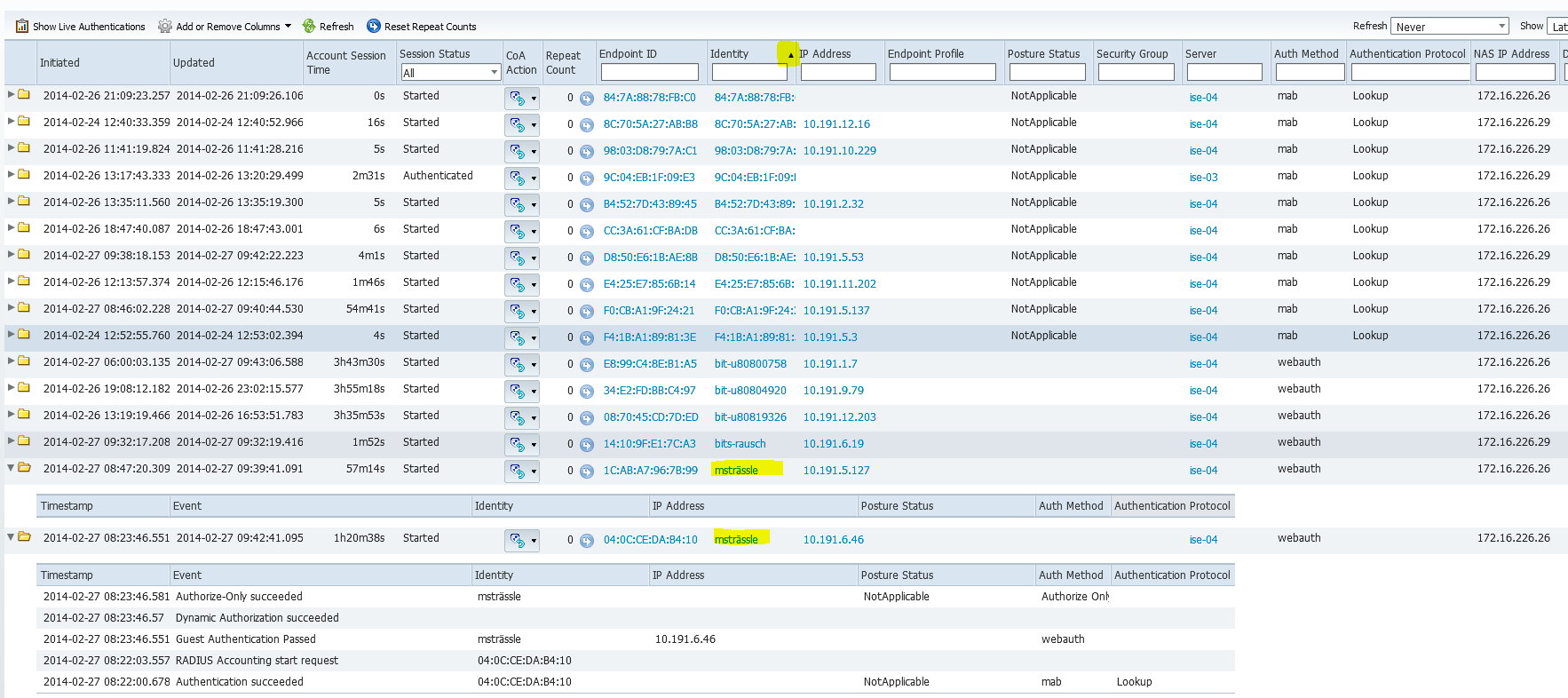Screen dimensions: 1568x698
Task: Select the 'Authorize-Only succeeded' event text
Action: [x=239, y=597]
